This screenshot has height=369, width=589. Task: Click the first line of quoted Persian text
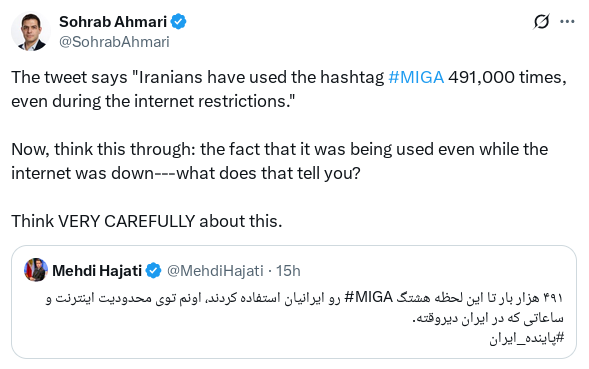pos(305,298)
